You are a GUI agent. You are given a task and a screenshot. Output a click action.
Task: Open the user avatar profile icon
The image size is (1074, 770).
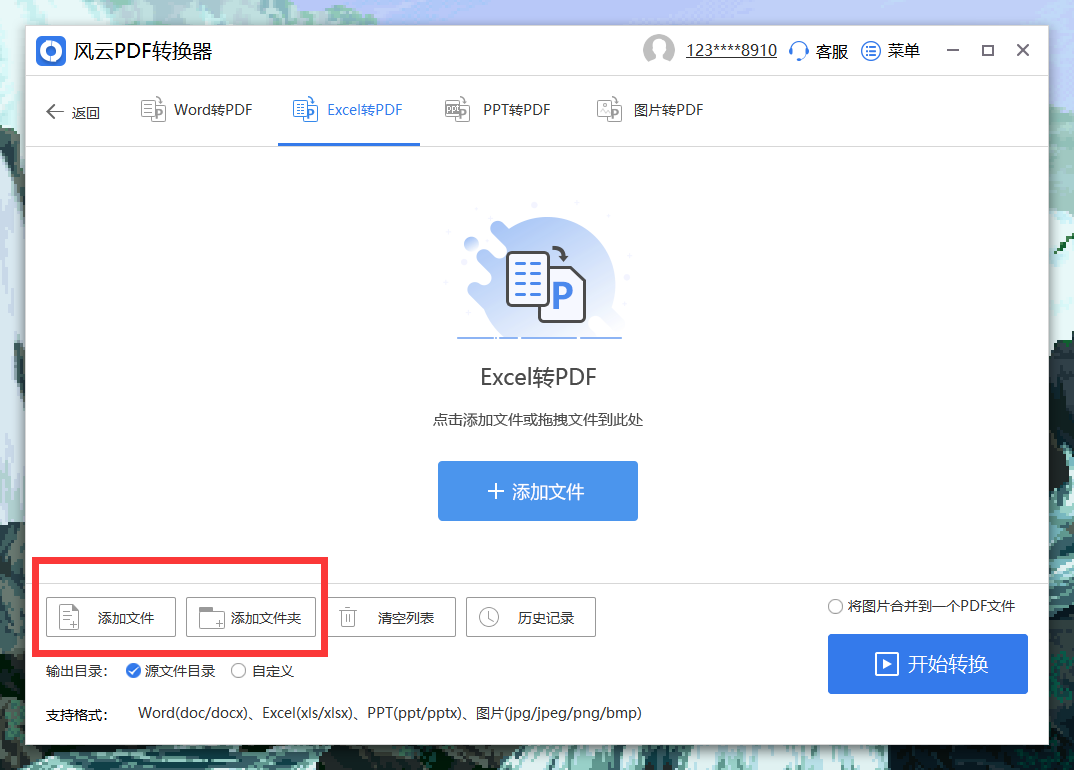tap(658, 50)
